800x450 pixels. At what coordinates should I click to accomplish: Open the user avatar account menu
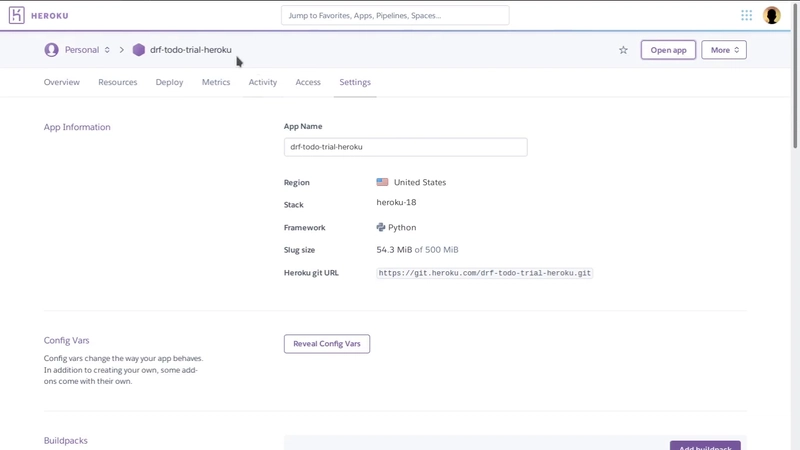click(771, 15)
